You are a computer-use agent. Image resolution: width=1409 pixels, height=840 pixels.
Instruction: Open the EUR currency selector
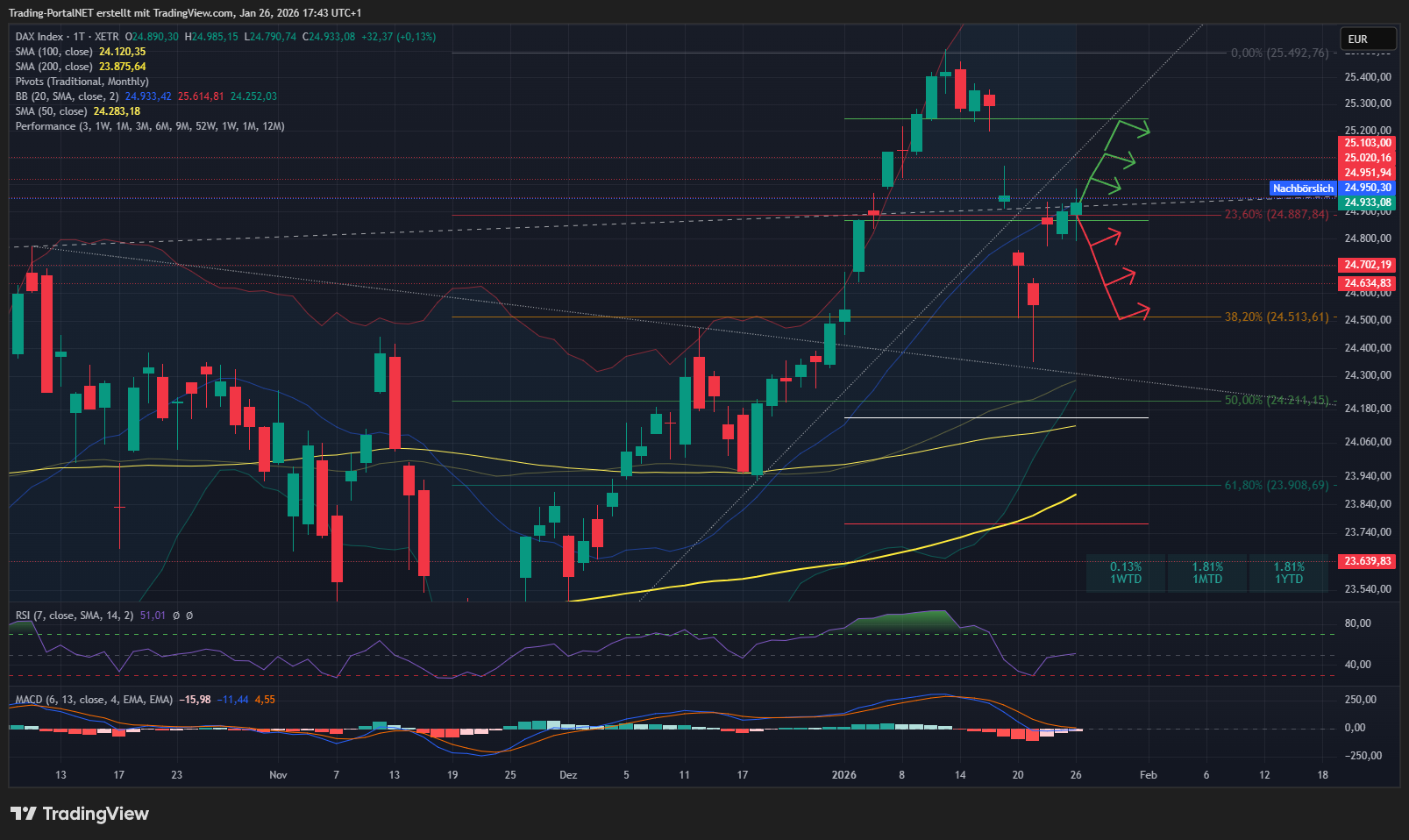click(x=1366, y=39)
